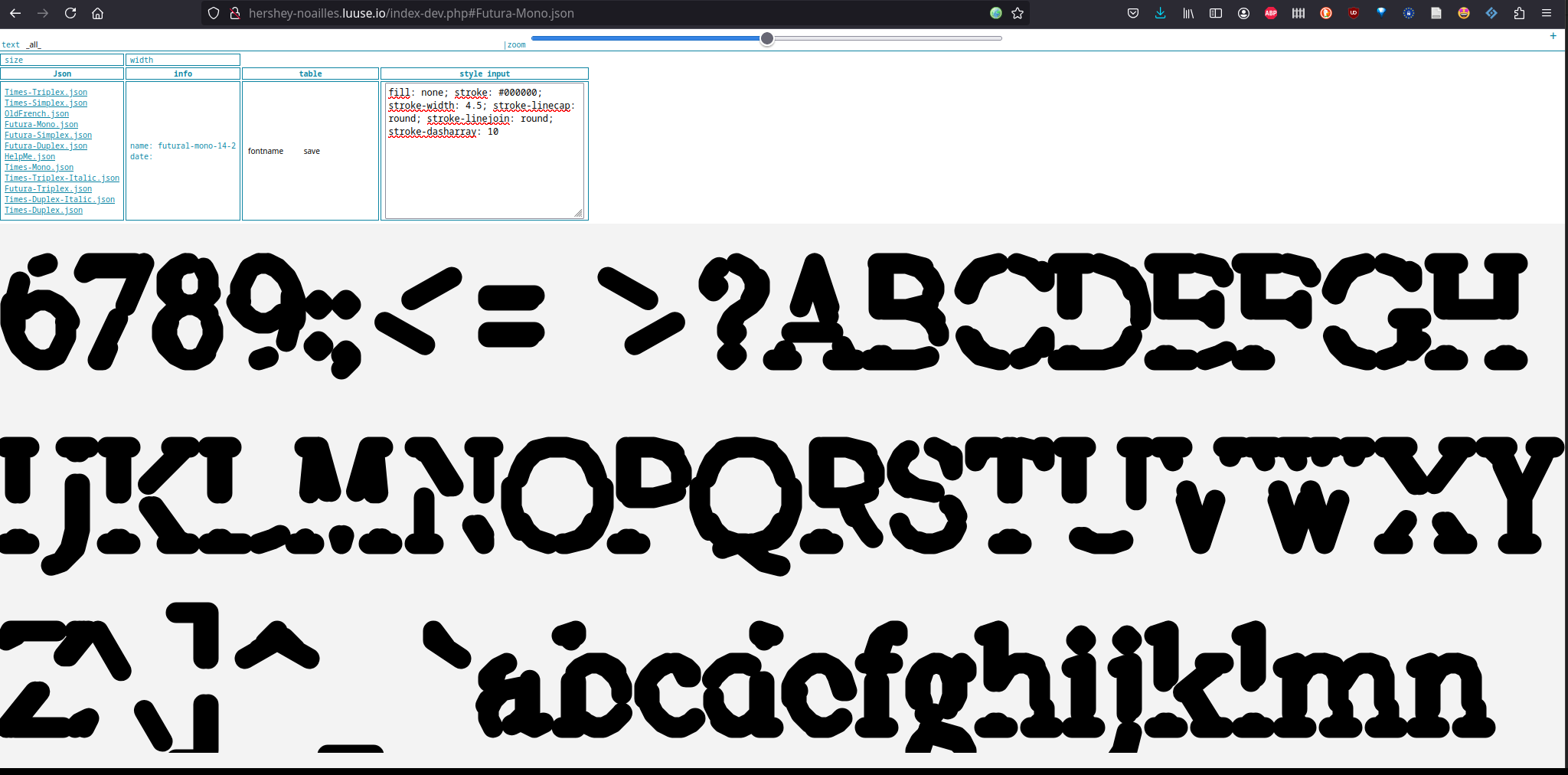This screenshot has width=1568, height=775.
Task: Click the browser reload icon
Action: [x=70, y=13]
